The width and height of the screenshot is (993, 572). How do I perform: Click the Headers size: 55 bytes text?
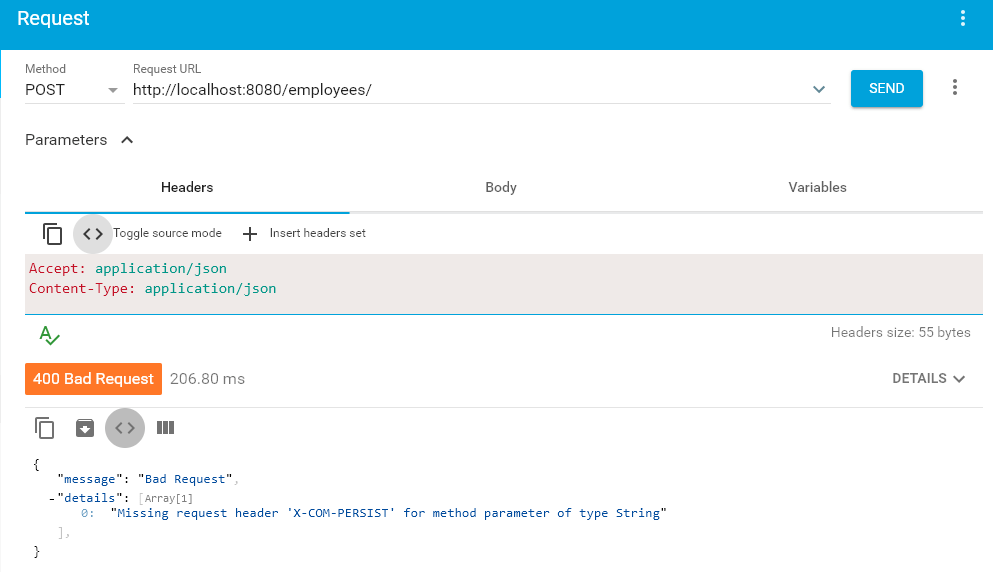click(x=900, y=333)
